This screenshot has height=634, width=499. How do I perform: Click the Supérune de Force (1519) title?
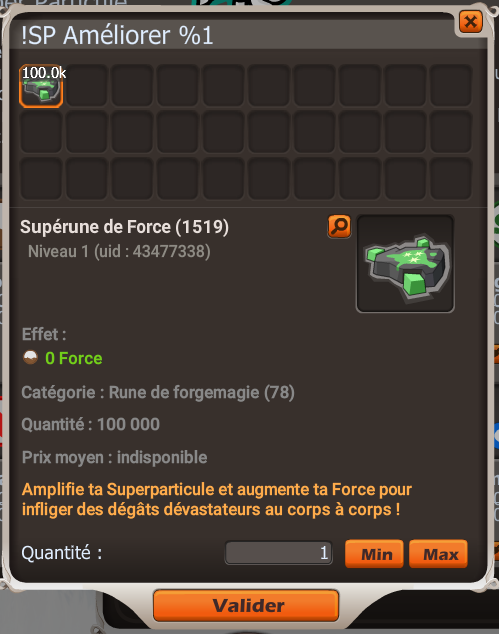click(x=125, y=227)
